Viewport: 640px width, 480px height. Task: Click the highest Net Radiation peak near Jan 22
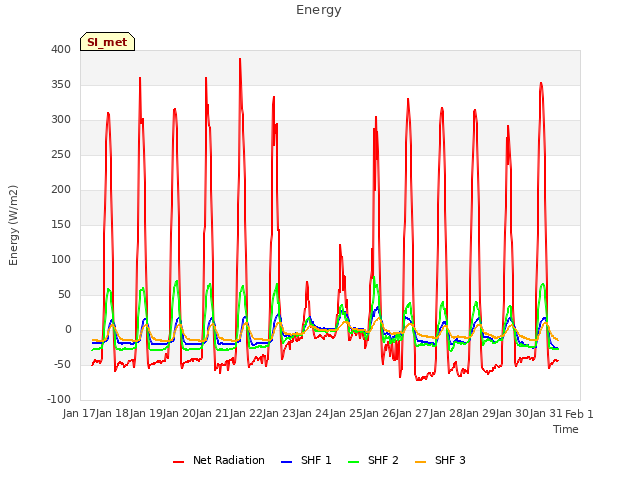tap(240, 59)
